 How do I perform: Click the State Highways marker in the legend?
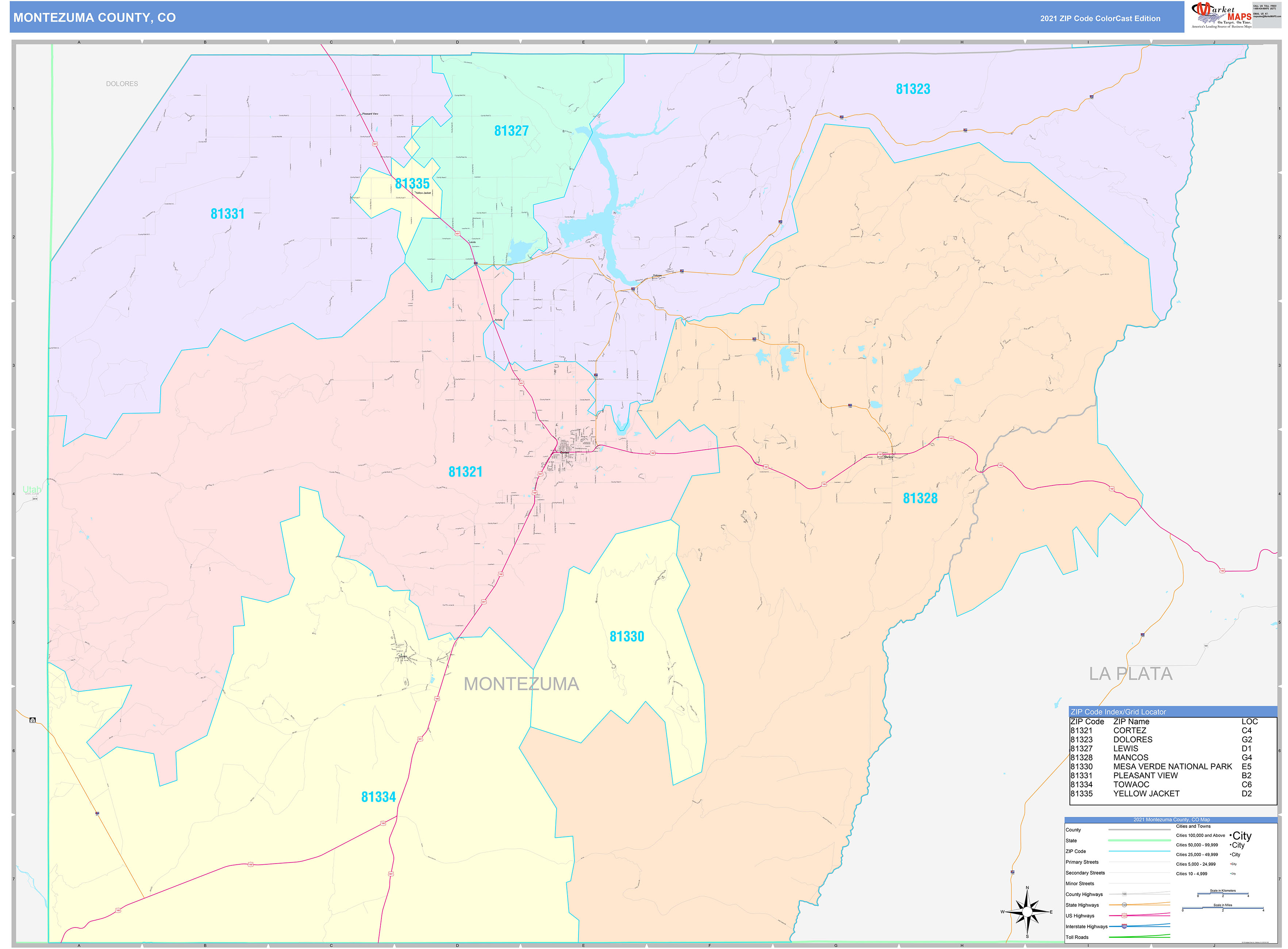coord(1125,905)
